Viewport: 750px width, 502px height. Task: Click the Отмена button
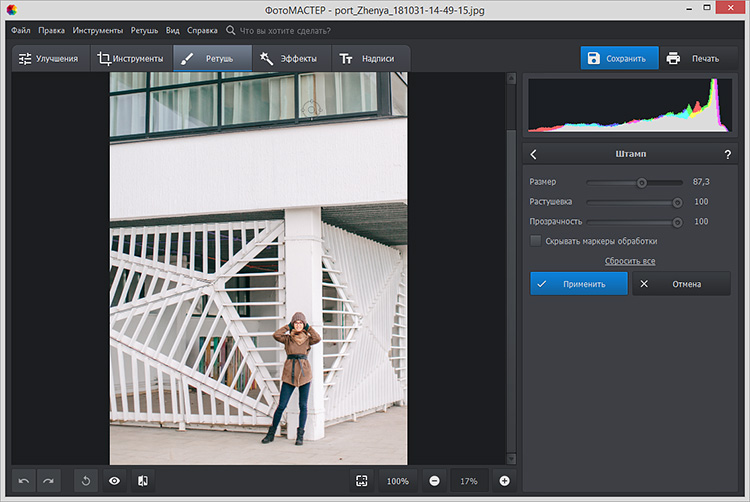point(680,284)
